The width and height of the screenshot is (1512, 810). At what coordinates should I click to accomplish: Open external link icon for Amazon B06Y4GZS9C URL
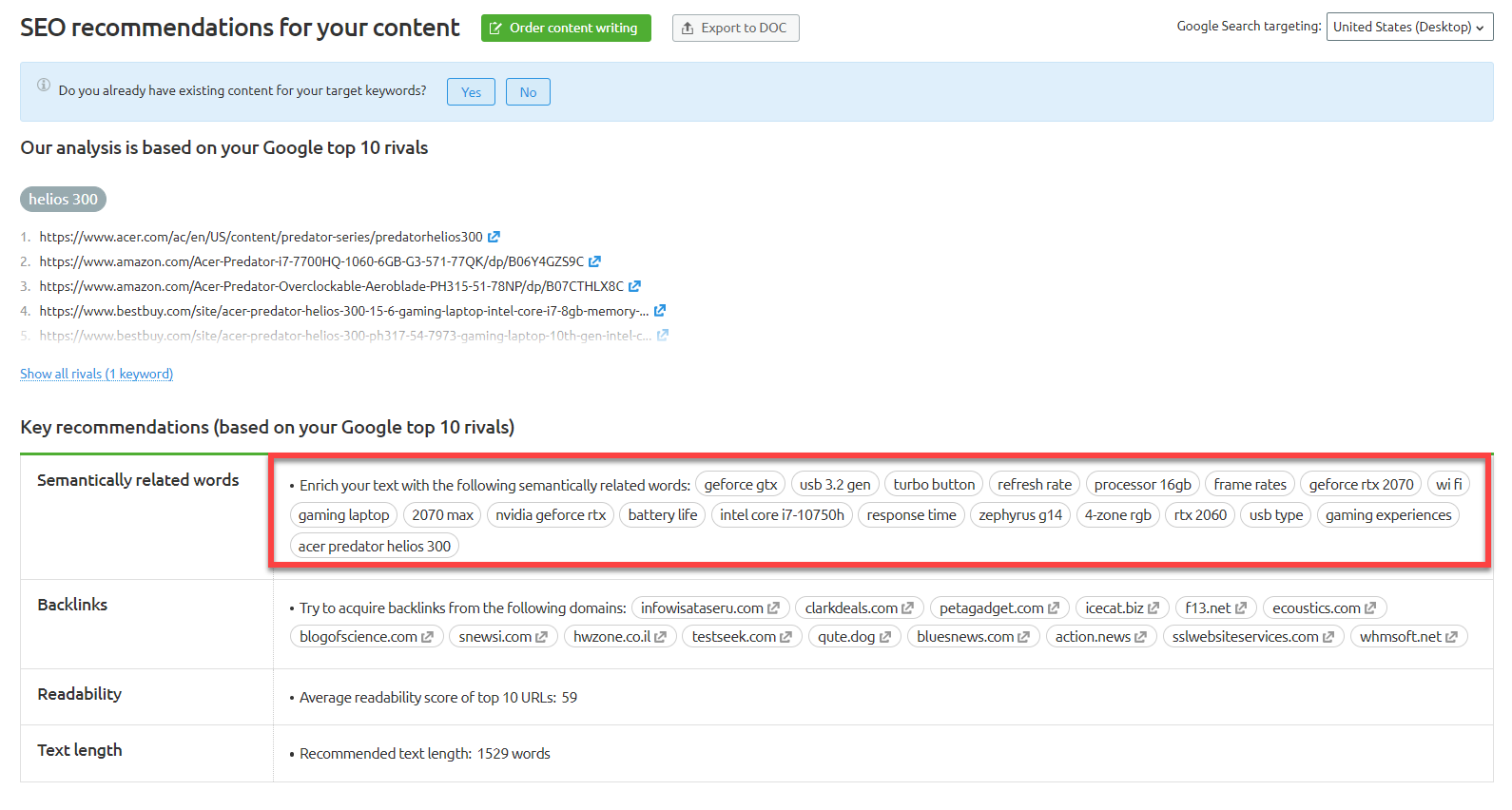594,261
